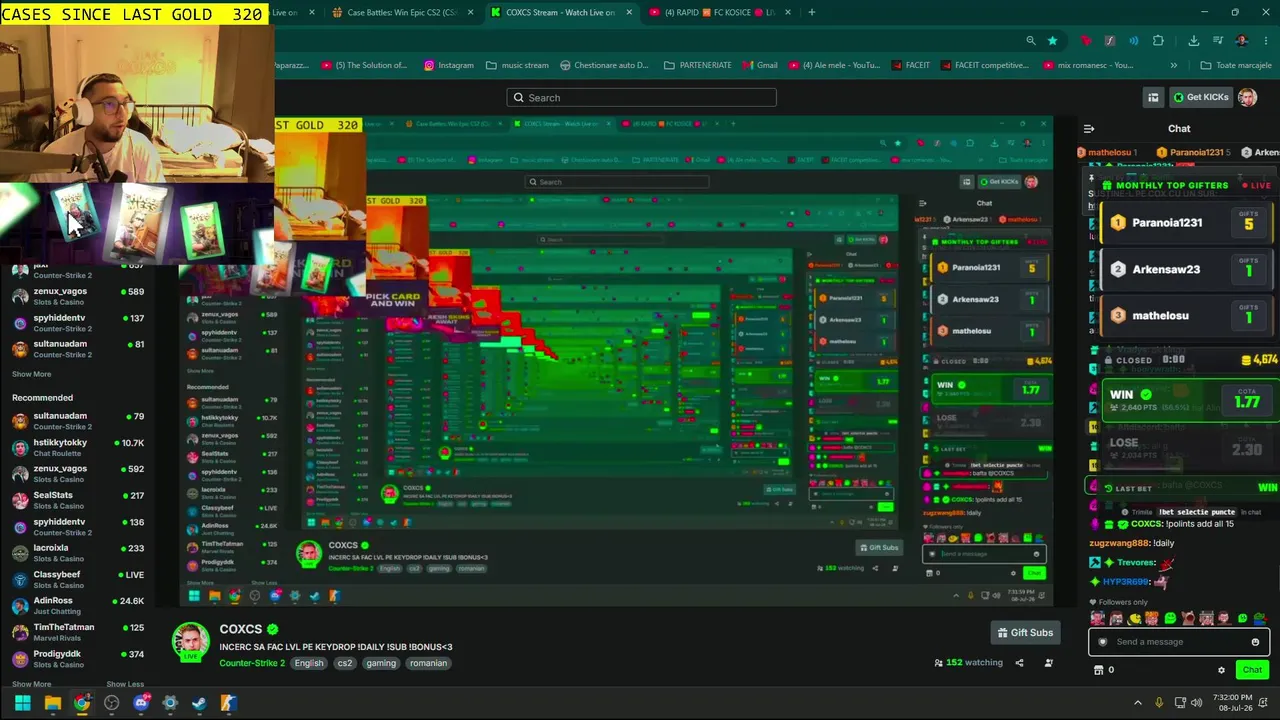The width and height of the screenshot is (1280, 720).
Task: Click the green Chat send button
Action: pos(1252,670)
